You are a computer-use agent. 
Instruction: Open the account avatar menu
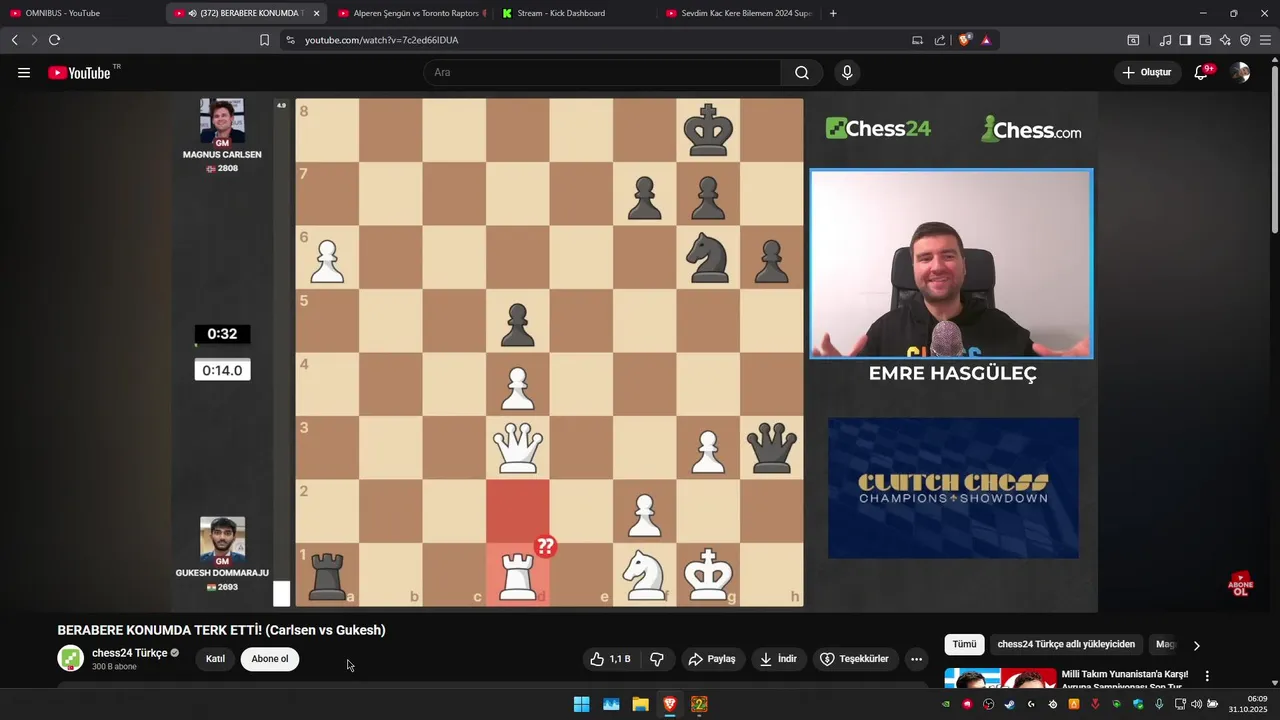[1240, 73]
